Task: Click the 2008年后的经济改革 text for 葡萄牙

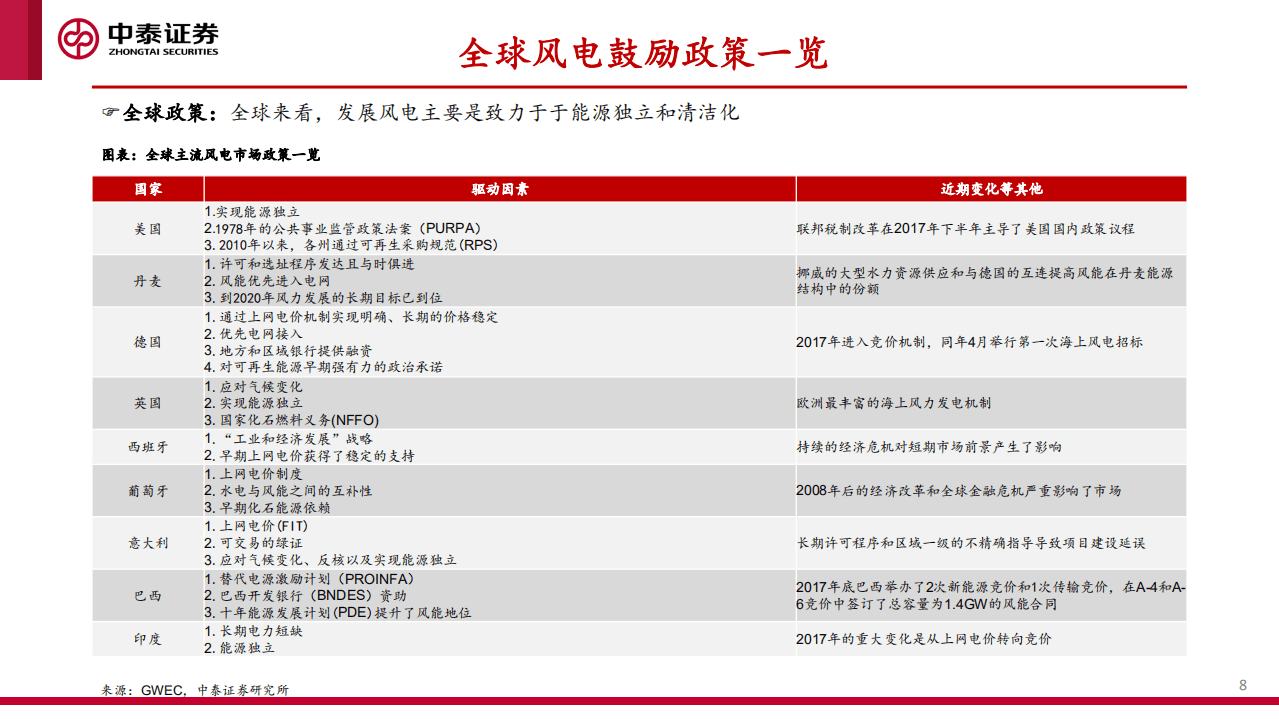Action: [x=959, y=491]
